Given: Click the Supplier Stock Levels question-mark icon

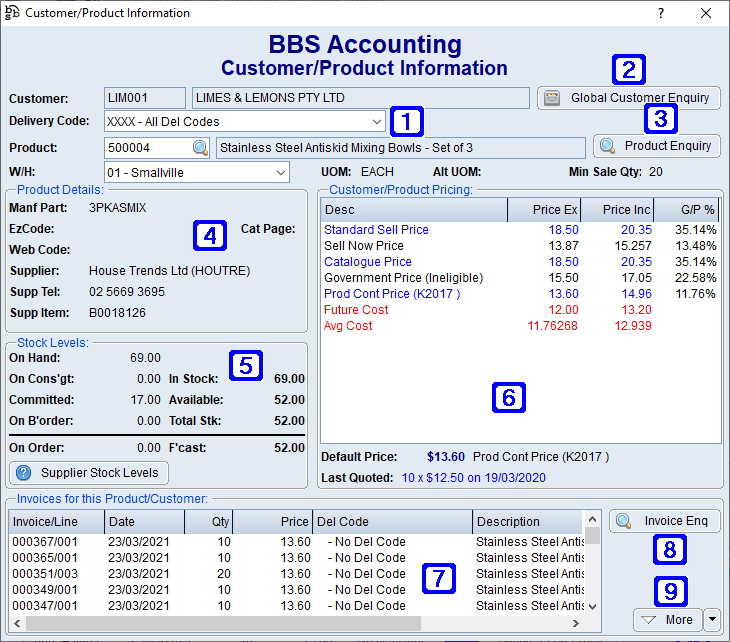Looking at the screenshot, I should point(24,473).
